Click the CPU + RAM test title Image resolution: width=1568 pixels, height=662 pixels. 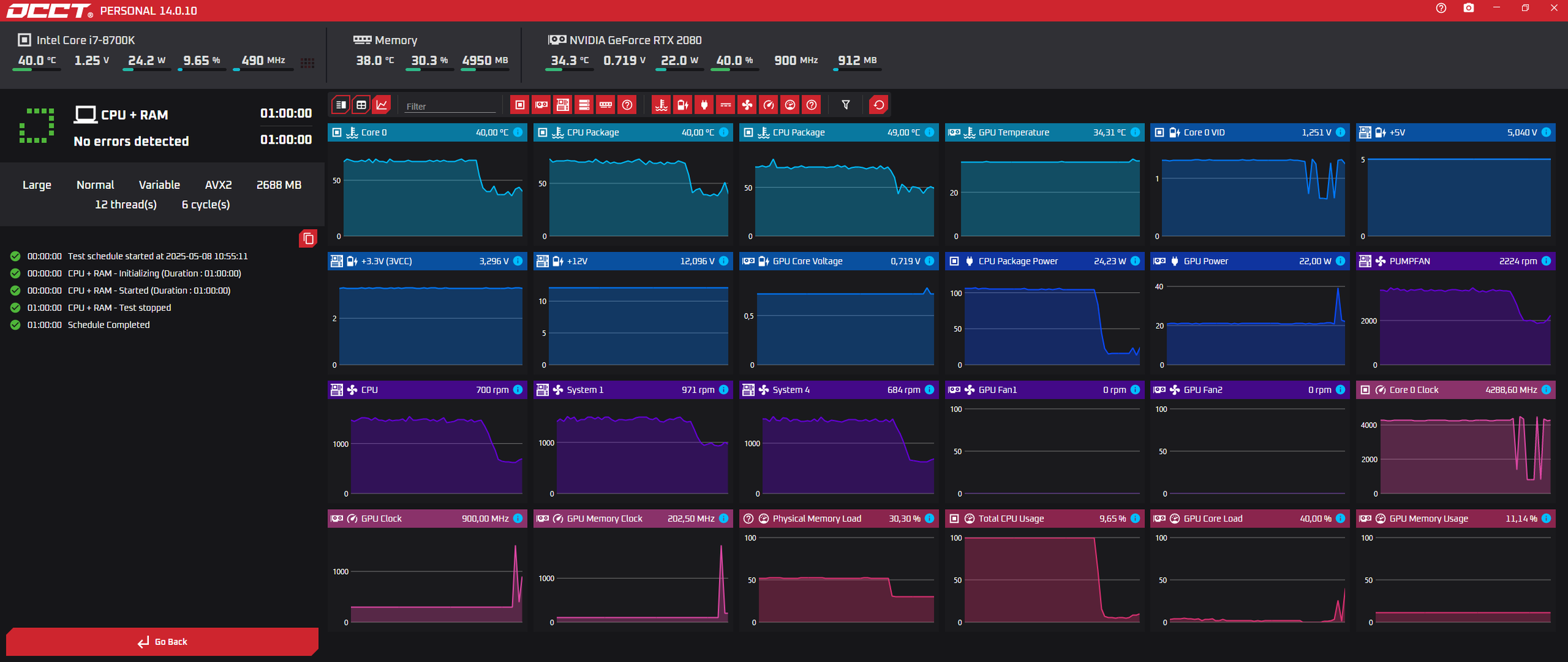[134, 115]
